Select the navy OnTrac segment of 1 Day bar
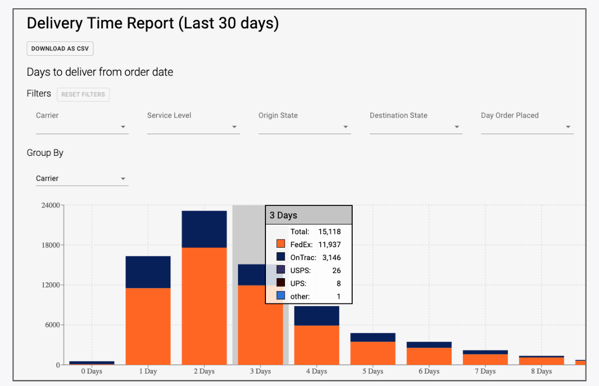Screen dimensions: 599x386 148,272
